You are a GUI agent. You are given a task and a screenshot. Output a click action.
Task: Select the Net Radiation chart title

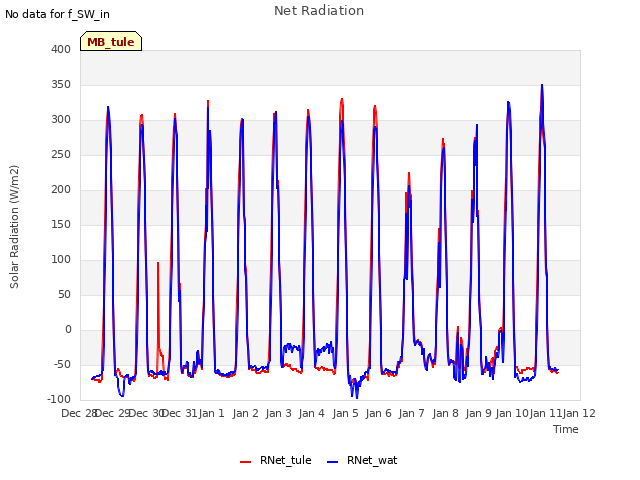[319, 11]
